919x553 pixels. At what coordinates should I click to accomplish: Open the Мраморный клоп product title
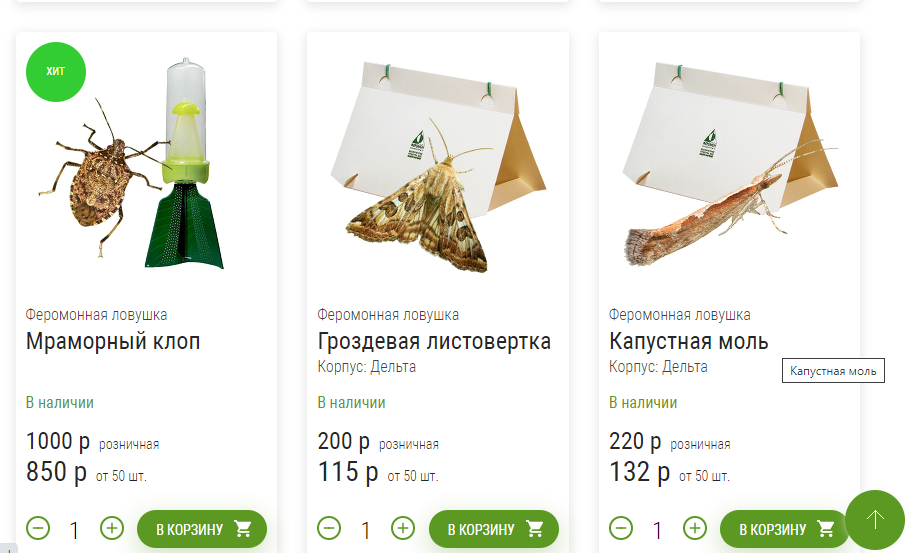[x=113, y=342]
